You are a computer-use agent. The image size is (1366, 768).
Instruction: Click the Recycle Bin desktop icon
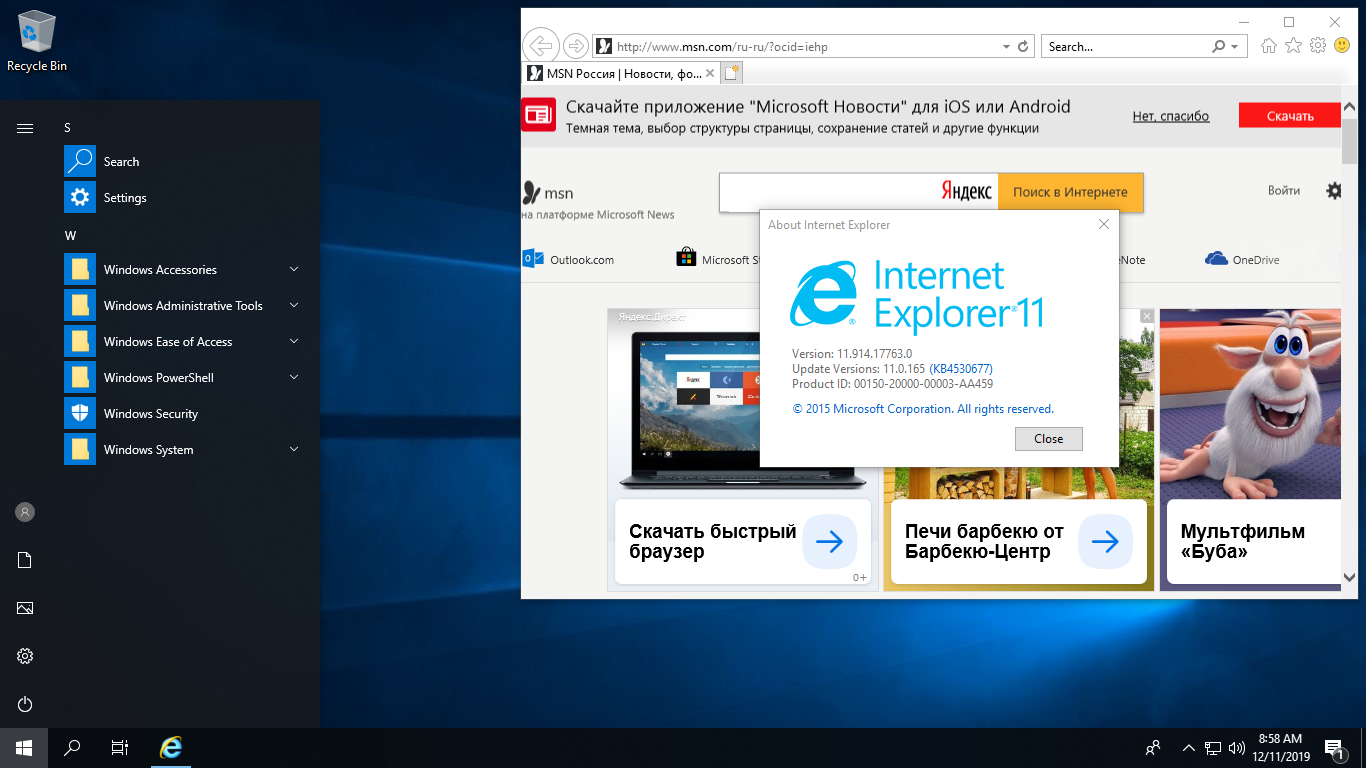point(37,41)
